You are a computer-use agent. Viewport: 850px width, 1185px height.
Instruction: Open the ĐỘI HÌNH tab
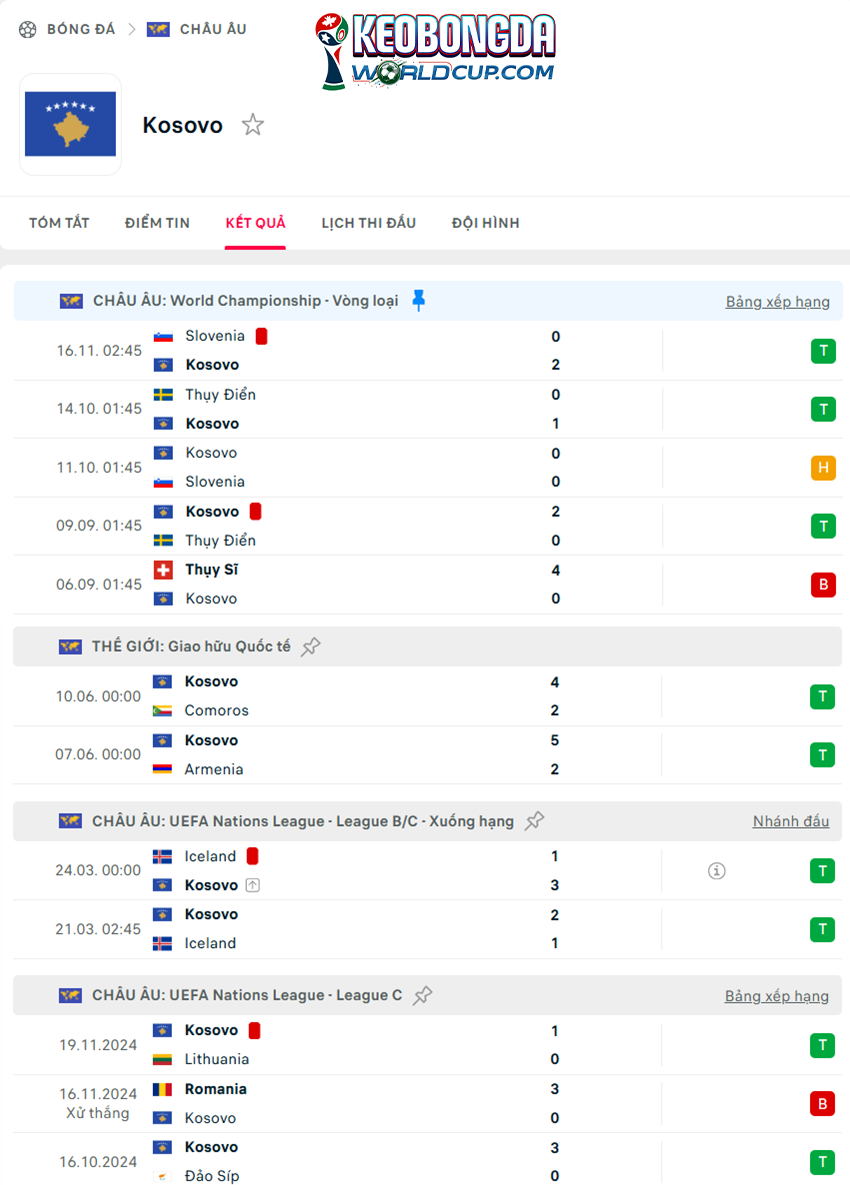pyautogui.click(x=486, y=223)
